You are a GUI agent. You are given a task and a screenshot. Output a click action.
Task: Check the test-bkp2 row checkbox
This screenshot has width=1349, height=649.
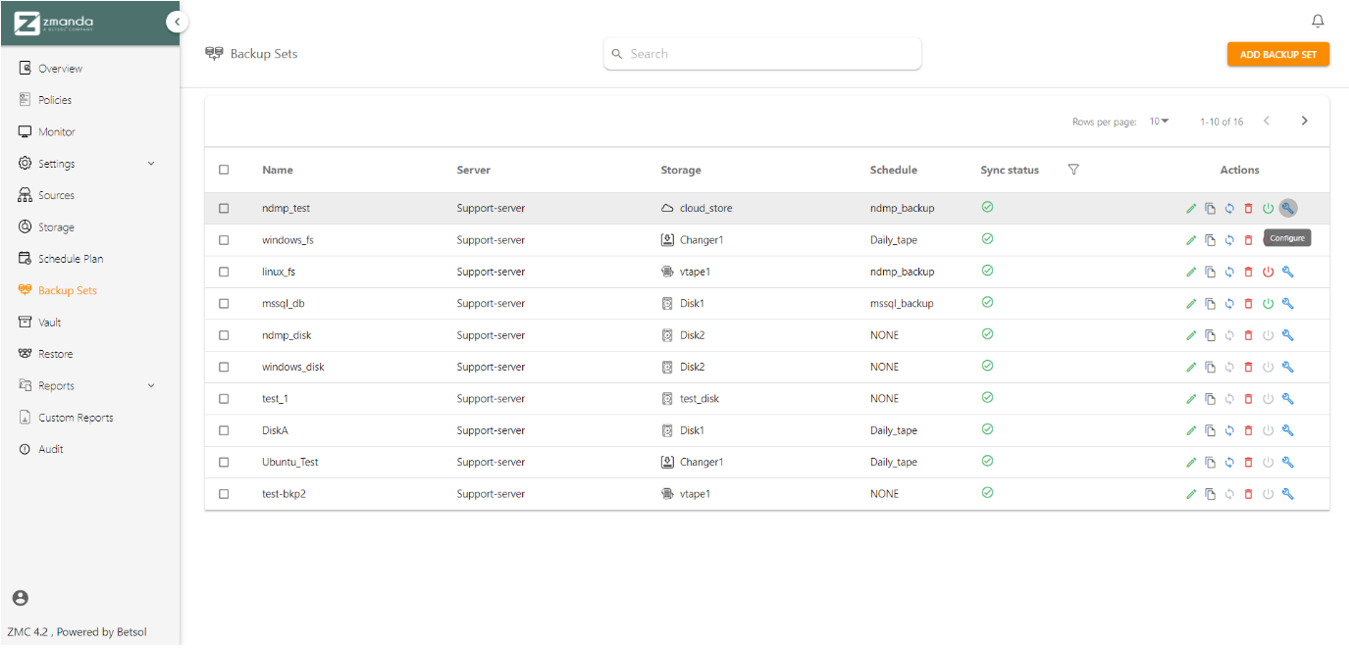coord(224,494)
